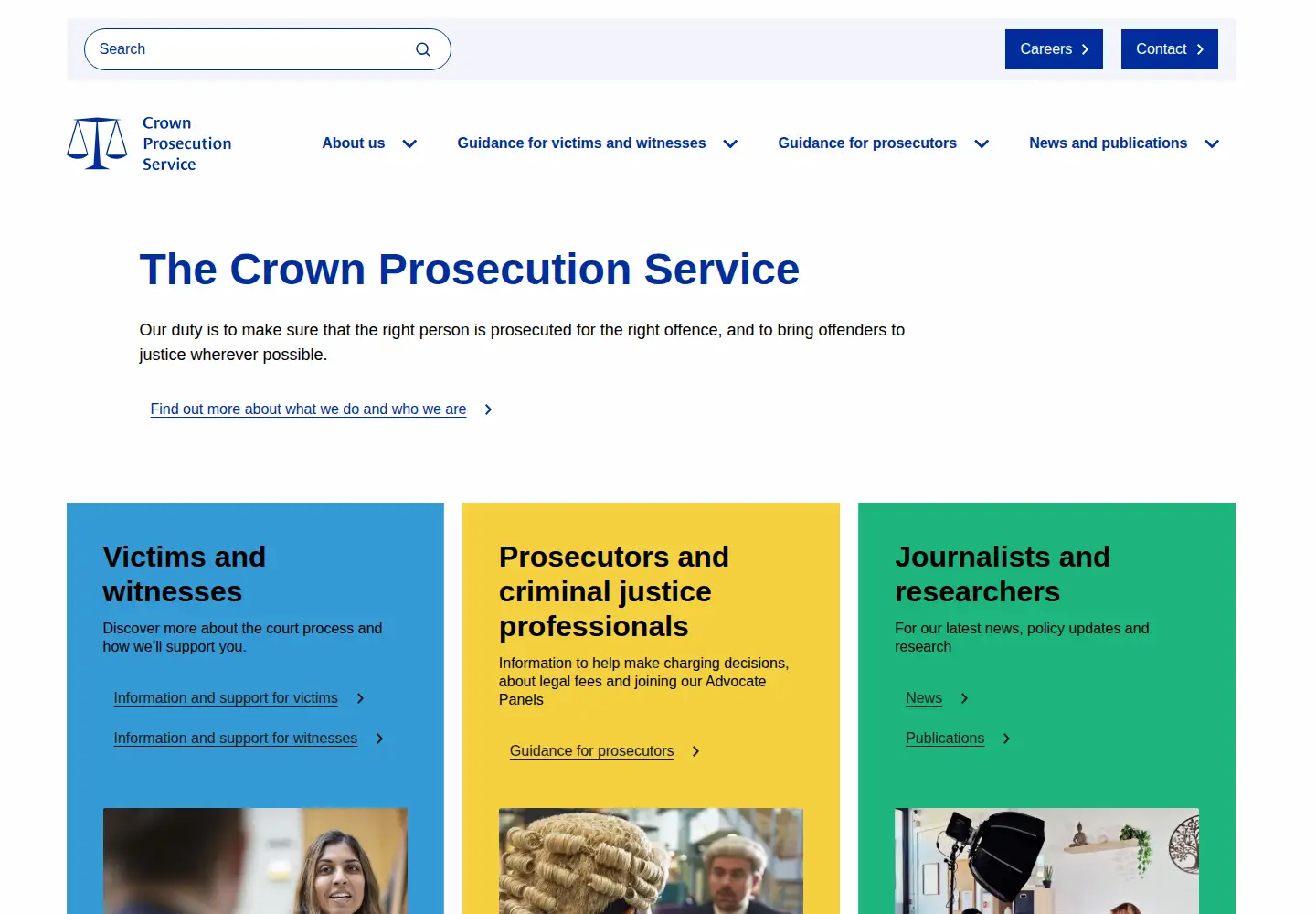1316x914 pixels.
Task: Expand the About us chevron
Action: 409,143
